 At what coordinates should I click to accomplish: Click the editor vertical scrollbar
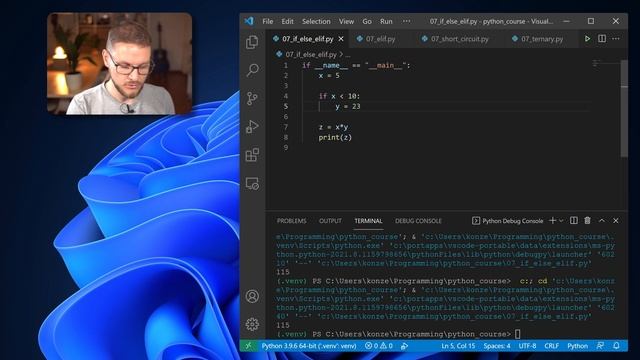coord(624,108)
